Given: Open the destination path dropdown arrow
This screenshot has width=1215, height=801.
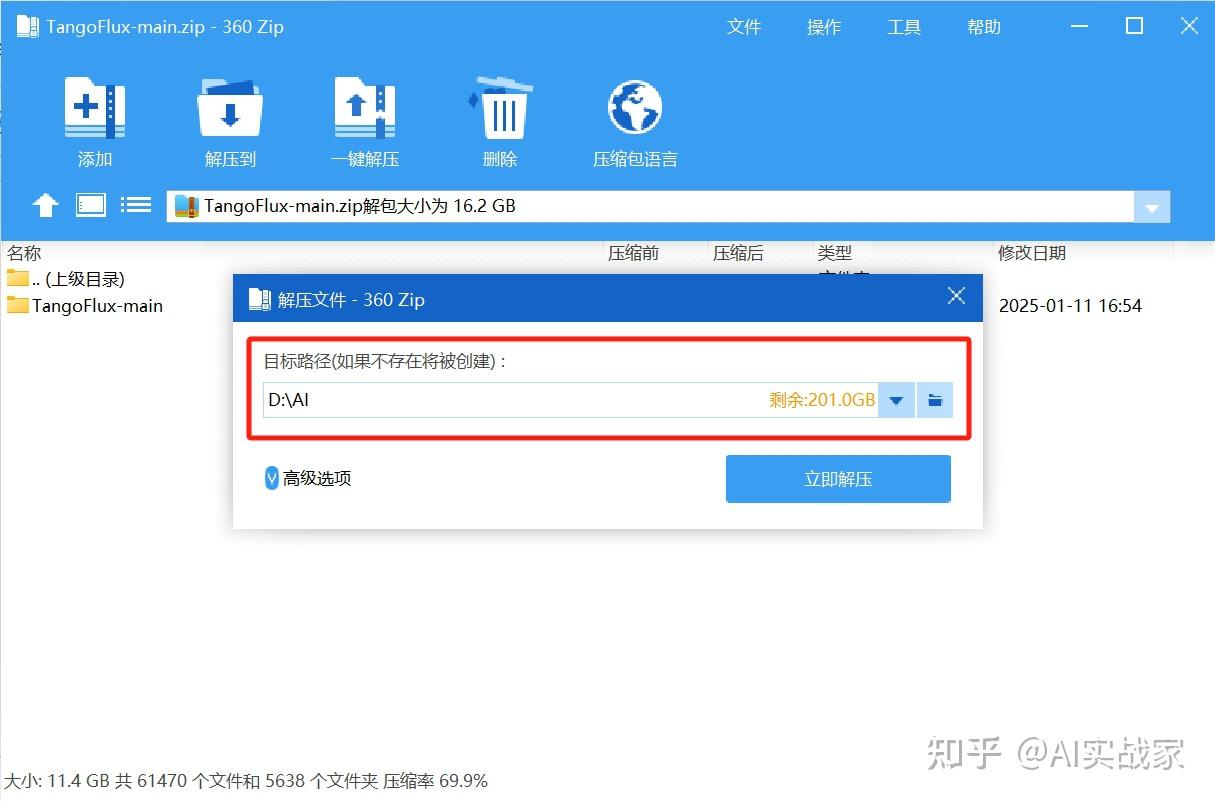Looking at the screenshot, I should [x=895, y=399].
